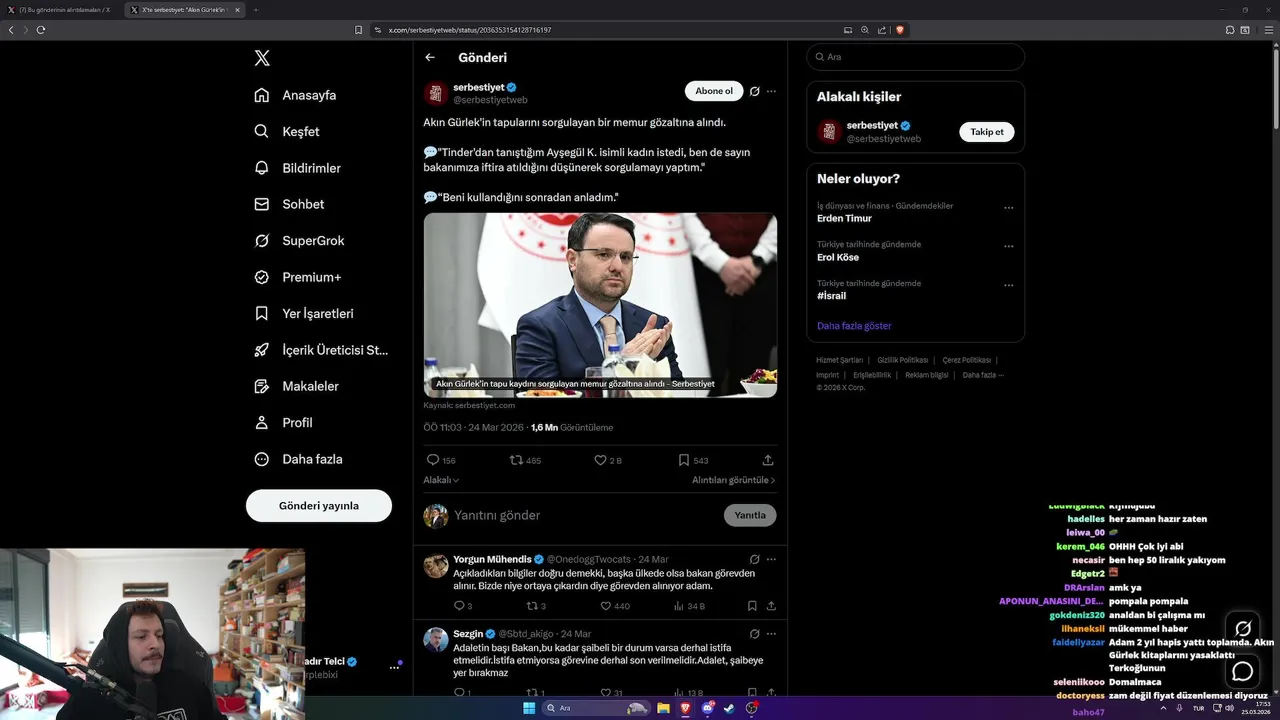Open Steam from the taskbar
The width and height of the screenshot is (1280, 720).
click(729, 708)
